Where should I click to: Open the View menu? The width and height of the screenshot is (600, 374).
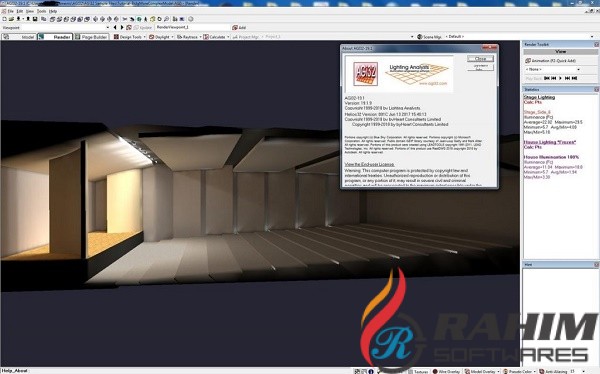tap(29, 11)
